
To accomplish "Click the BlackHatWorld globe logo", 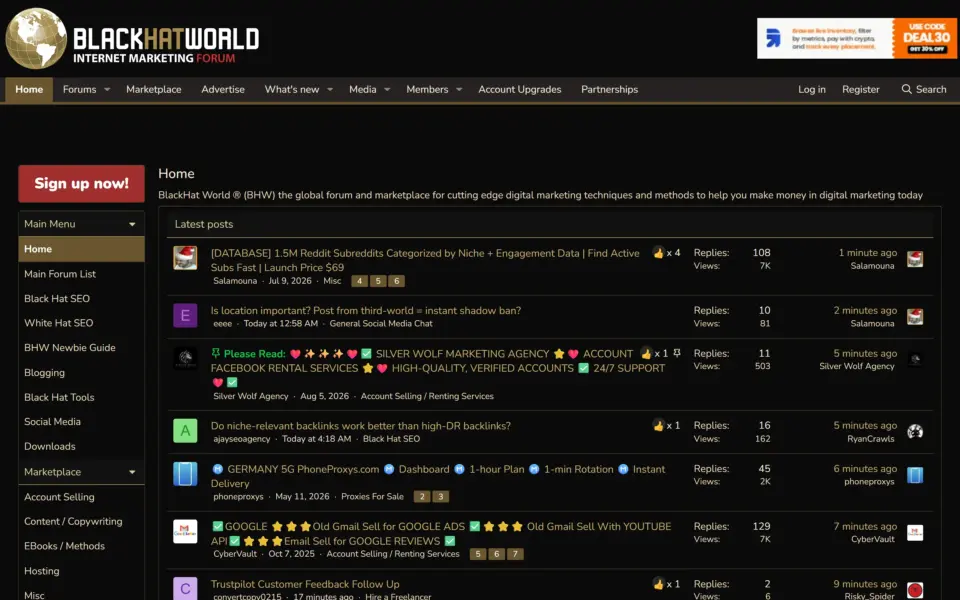I will [x=36, y=39].
